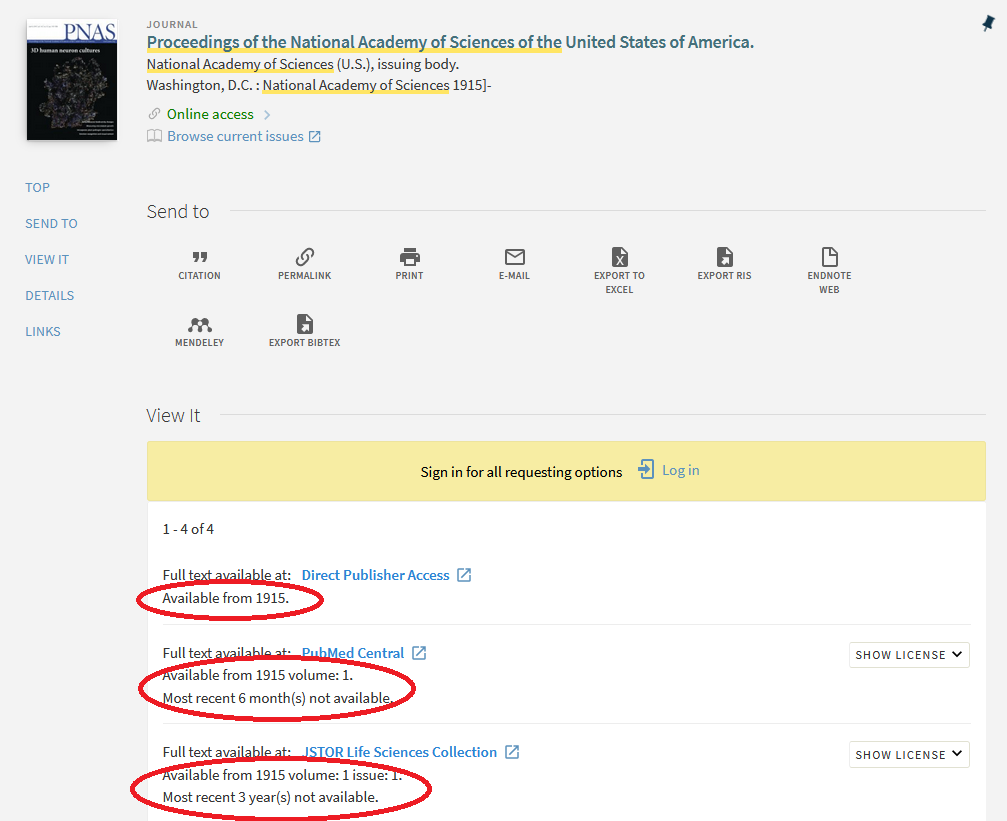Send the record by E-mail
Screen dimensions: 1007x821
[514, 265]
